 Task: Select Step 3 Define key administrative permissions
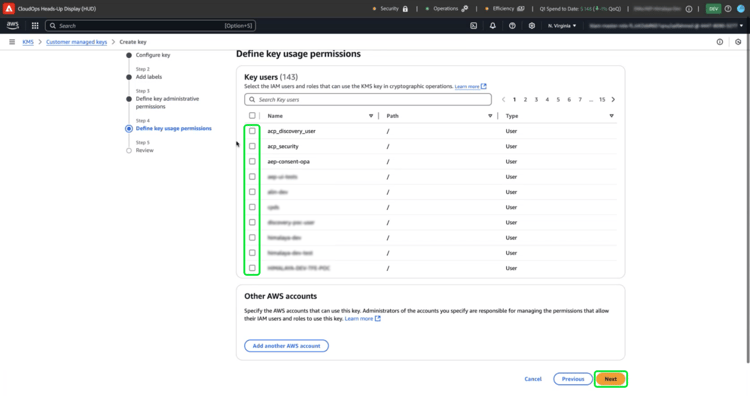(167, 102)
